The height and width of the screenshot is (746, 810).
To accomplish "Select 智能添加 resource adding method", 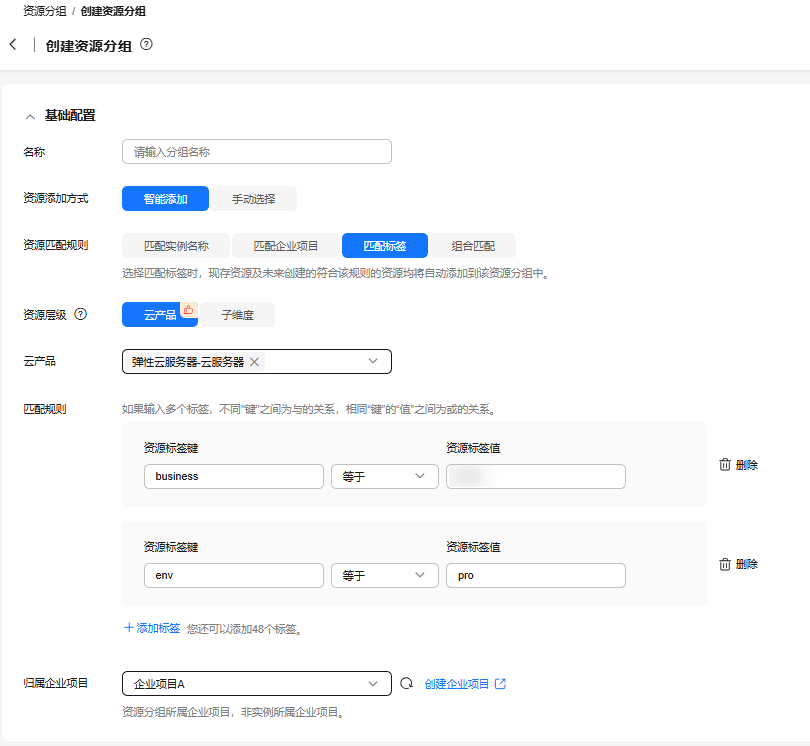I will point(165,199).
